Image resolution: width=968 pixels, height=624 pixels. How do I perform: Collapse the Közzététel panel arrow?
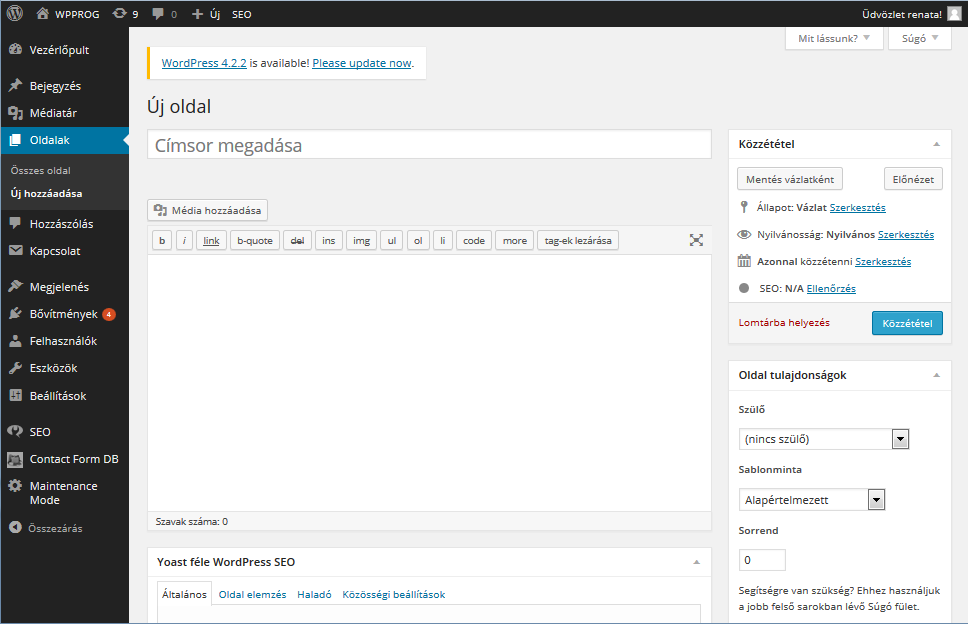click(936, 144)
